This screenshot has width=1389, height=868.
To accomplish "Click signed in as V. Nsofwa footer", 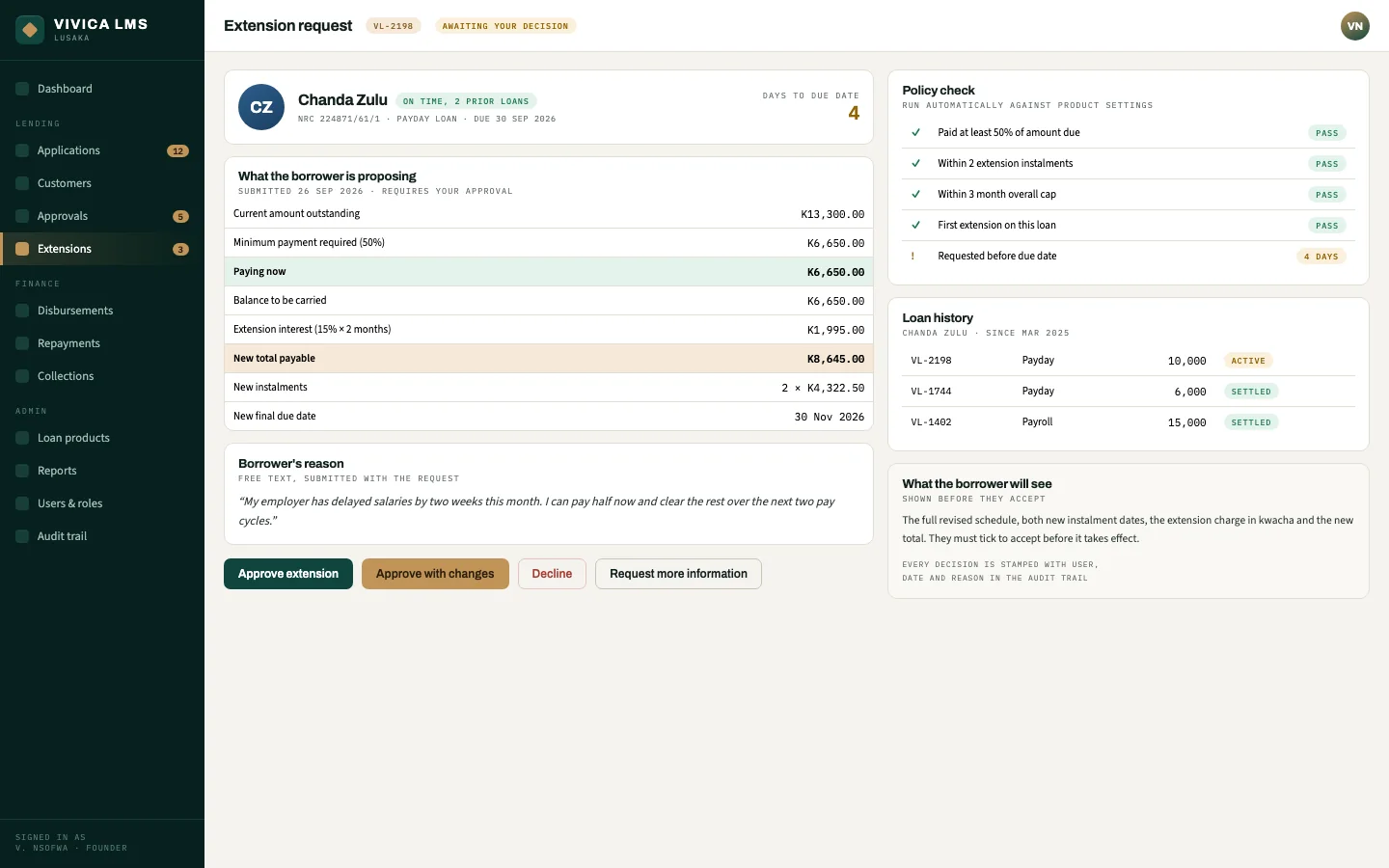I will (71, 843).
